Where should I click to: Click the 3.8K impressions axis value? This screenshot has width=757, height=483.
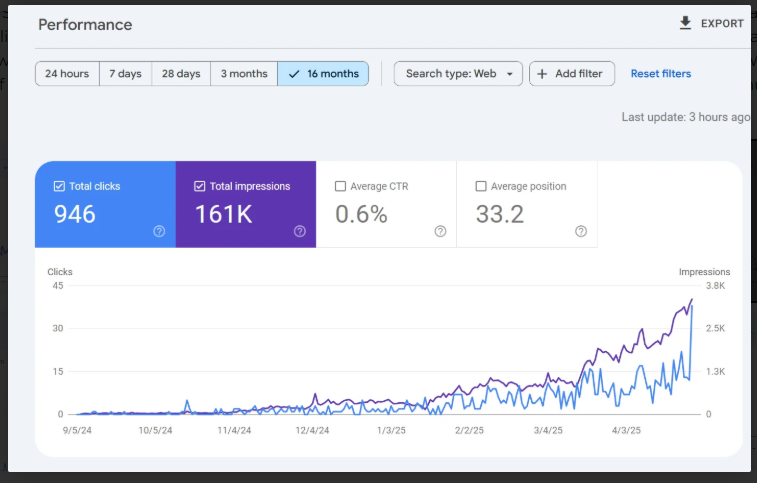tap(715, 286)
